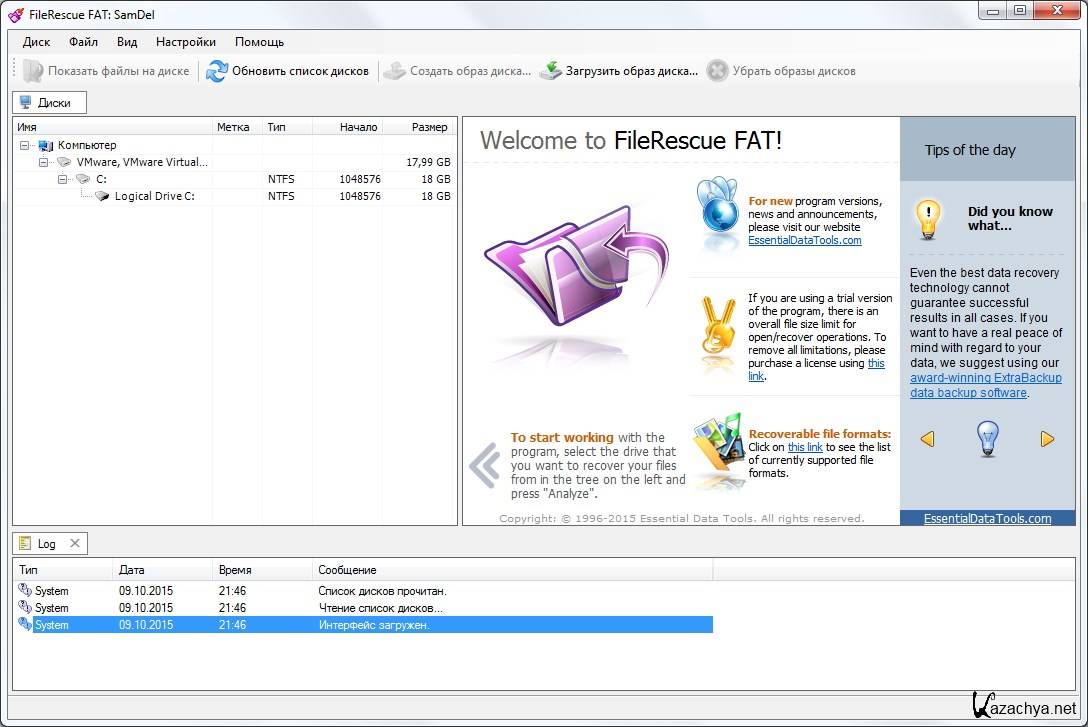Collapse the C: drive tree node
Image resolution: width=1088 pixels, height=727 pixels.
coord(62,179)
